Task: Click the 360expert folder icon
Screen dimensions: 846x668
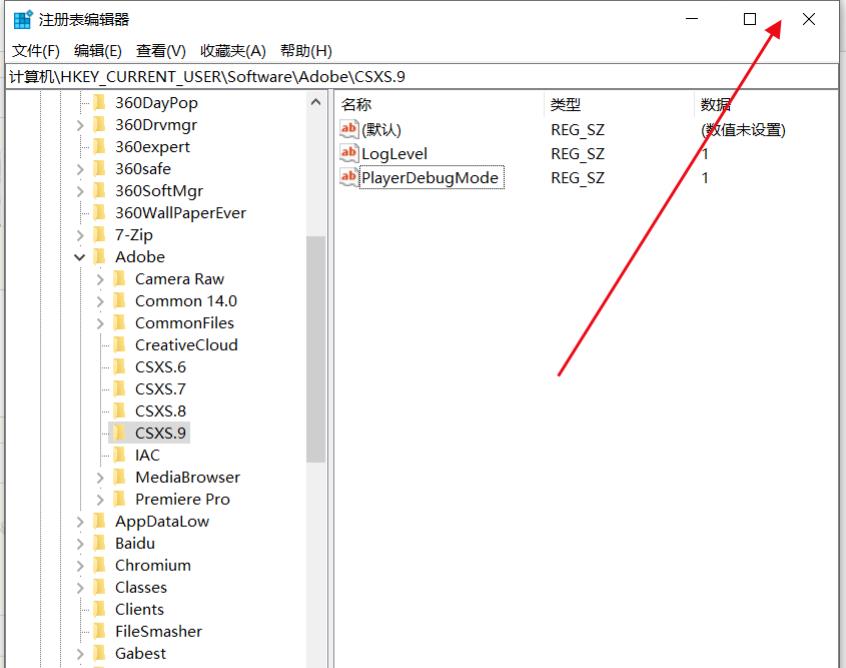Action: coord(99,147)
